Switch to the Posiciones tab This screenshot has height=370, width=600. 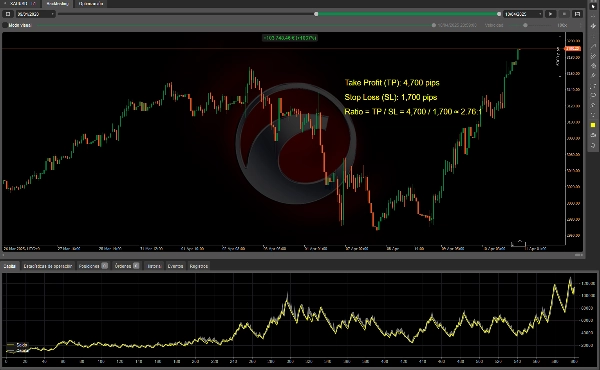click(x=93, y=266)
